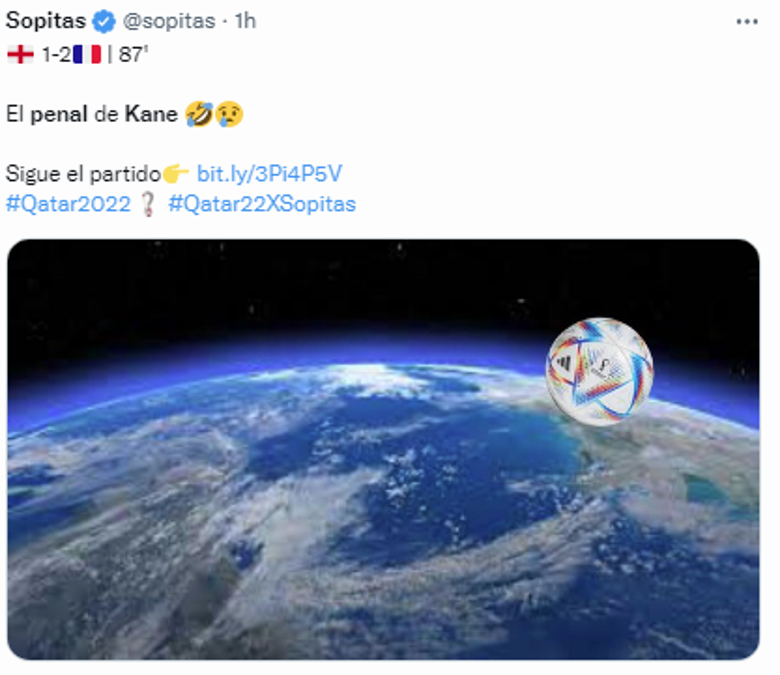The image size is (780, 675).
Task: Click the England flag emoji
Action: tap(20, 55)
